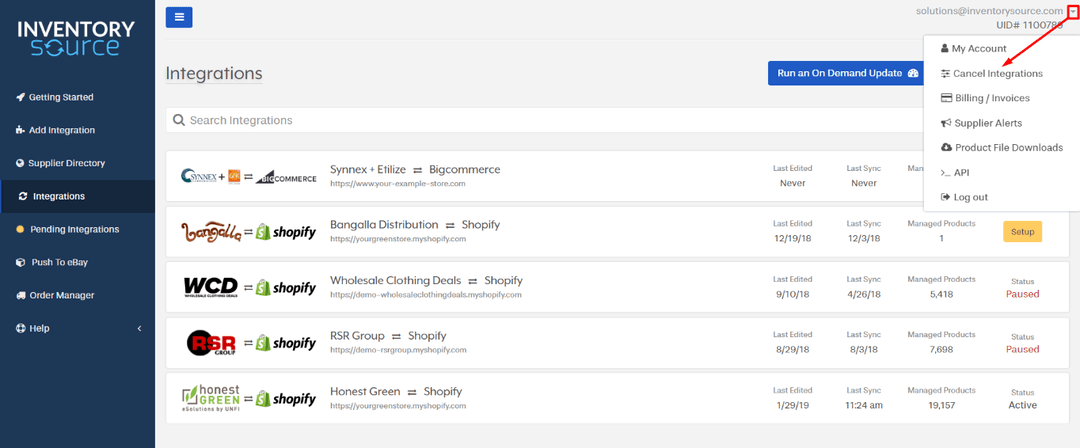Click the yellow dot beside Pending Integrations
The height and width of the screenshot is (448, 1080).
coord(20,230)
